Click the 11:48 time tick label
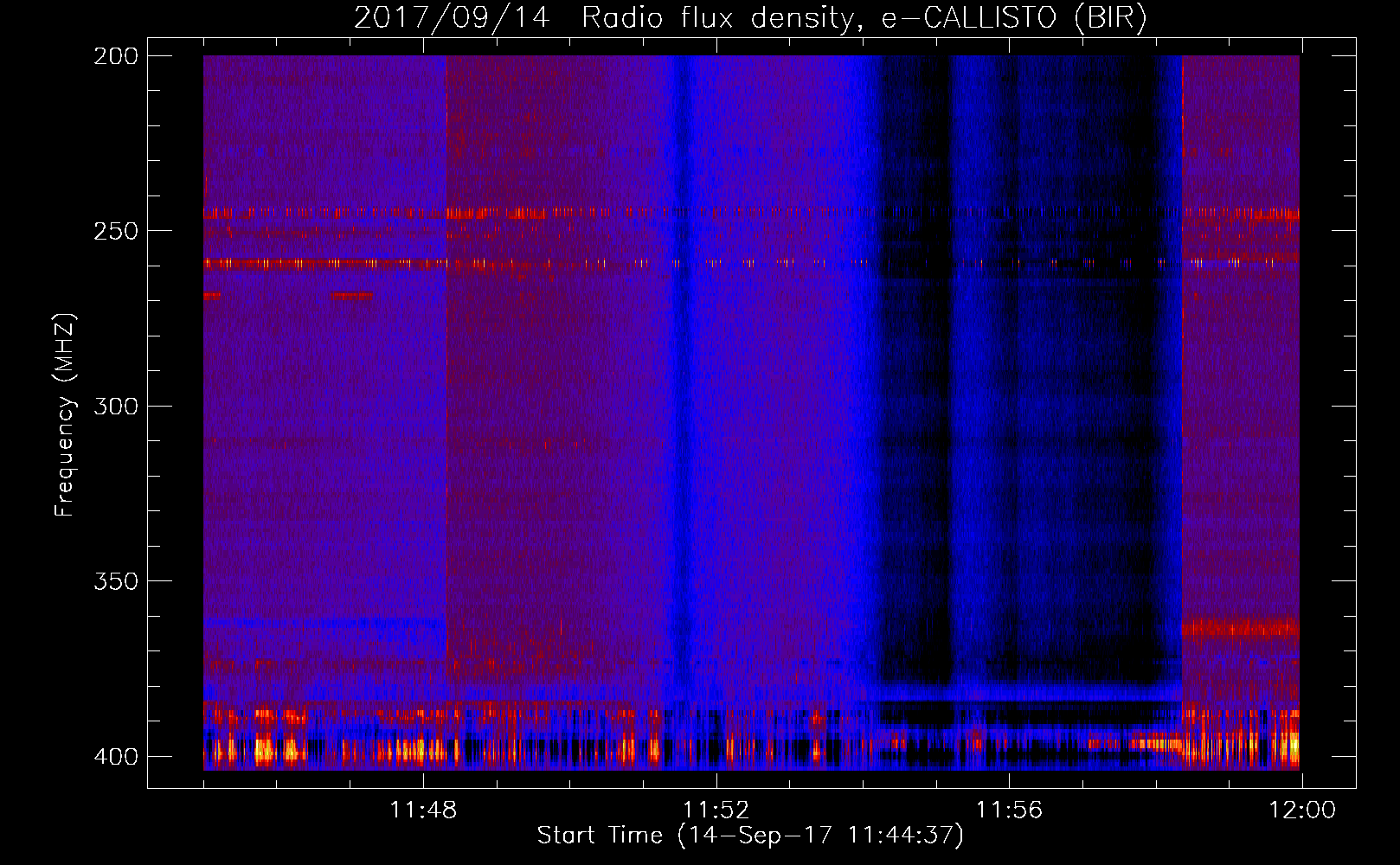1400x865 pixels. click(423, 811)
